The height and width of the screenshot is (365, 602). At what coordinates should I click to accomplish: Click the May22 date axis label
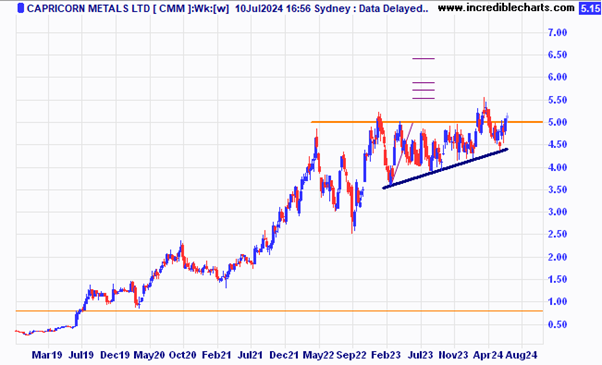coord(318,355)
